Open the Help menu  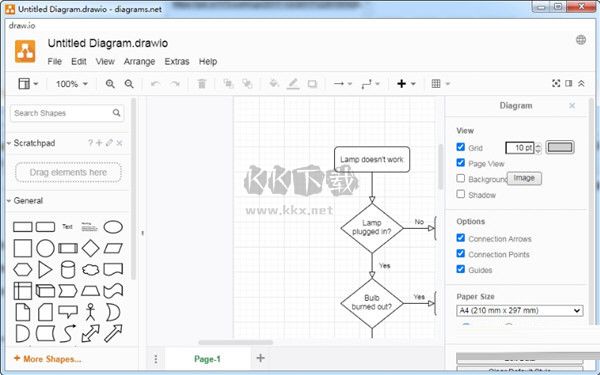pos(208,62)
